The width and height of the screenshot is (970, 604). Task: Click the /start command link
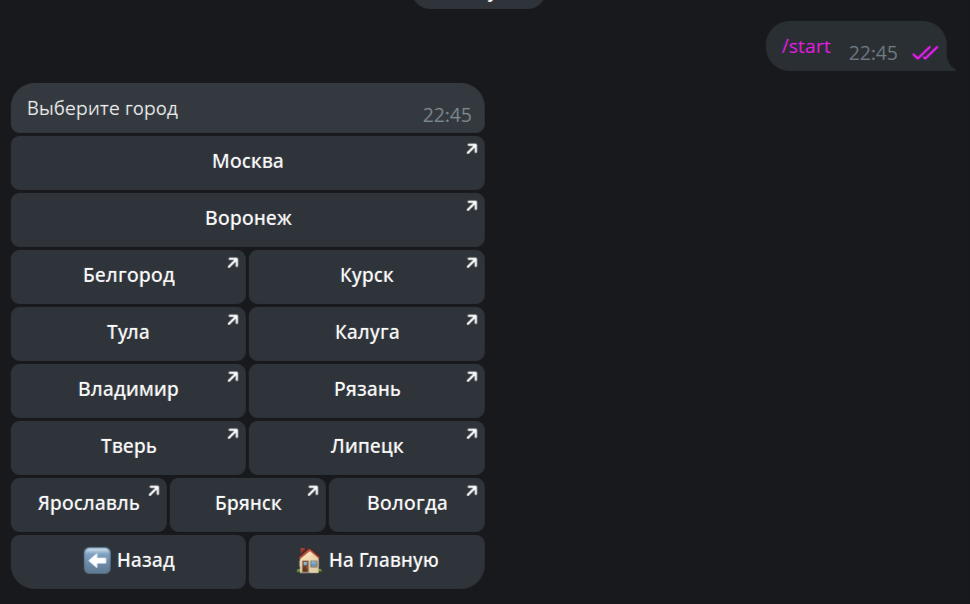806,47
